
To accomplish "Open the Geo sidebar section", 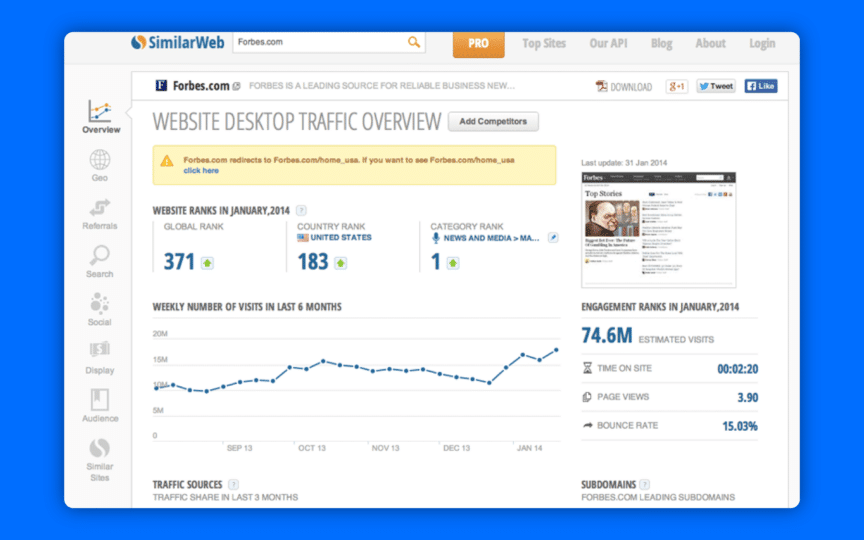I will click(x=100, y=165).
